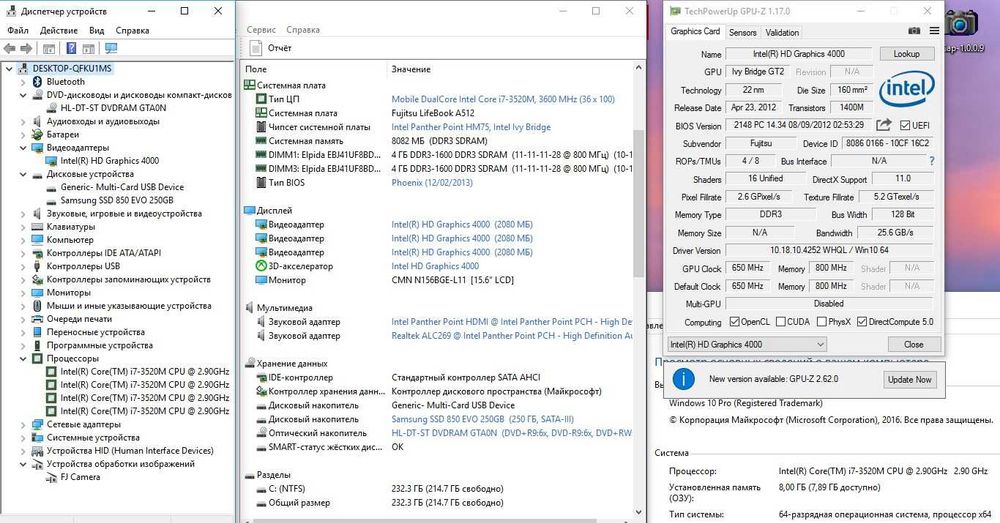
Task: Expand the Сетевые адаптеры node arrow
Action: pos(23,424)
